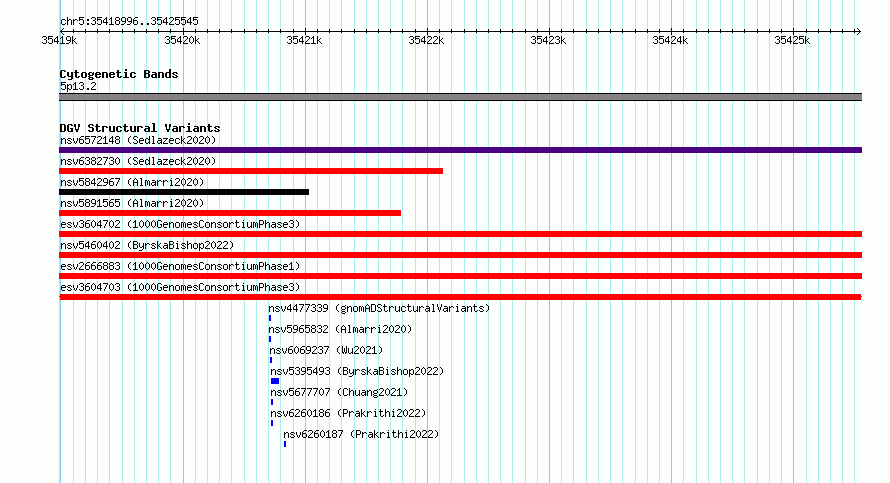Click the red nsv6382730 variant bar
Screen dimensions: 890x483
251,171
